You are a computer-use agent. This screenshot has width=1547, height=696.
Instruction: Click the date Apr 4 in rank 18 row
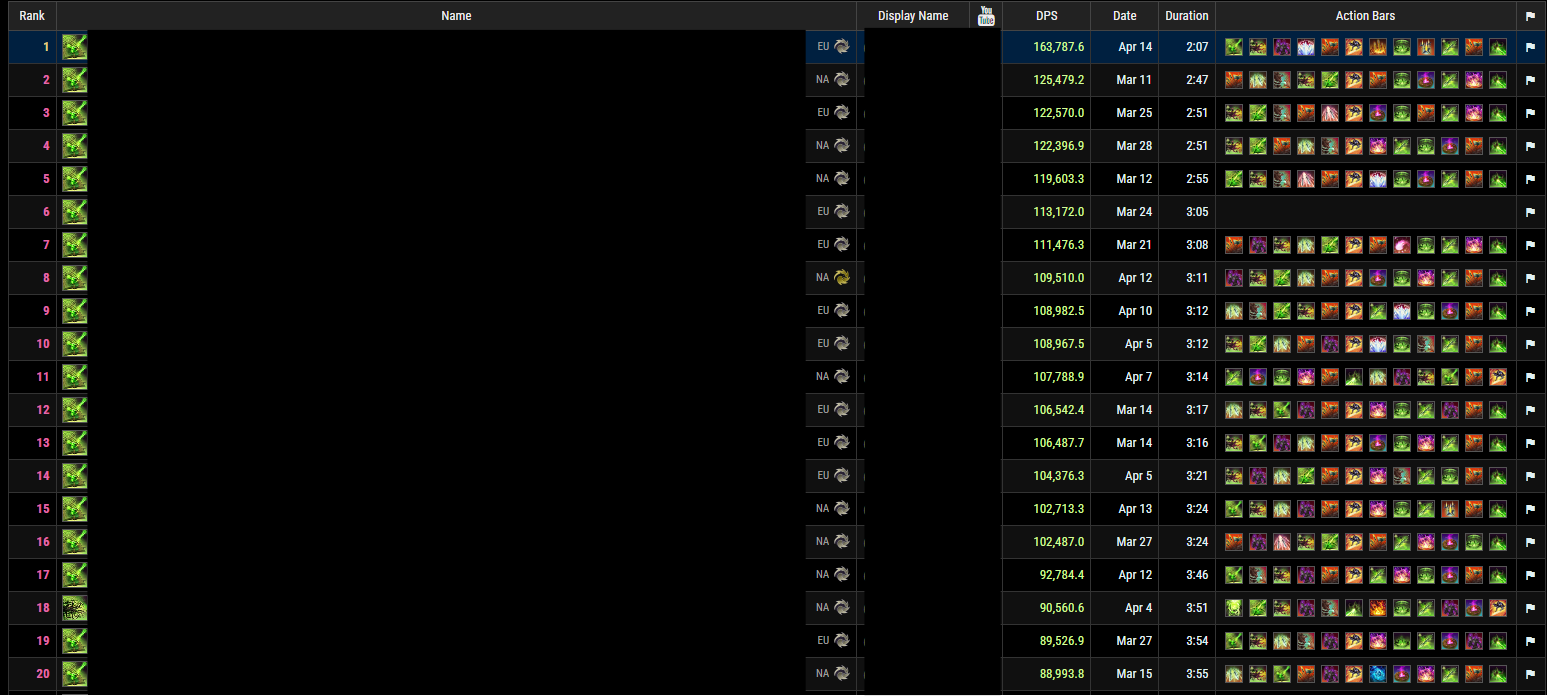(x=1138, y=608)
